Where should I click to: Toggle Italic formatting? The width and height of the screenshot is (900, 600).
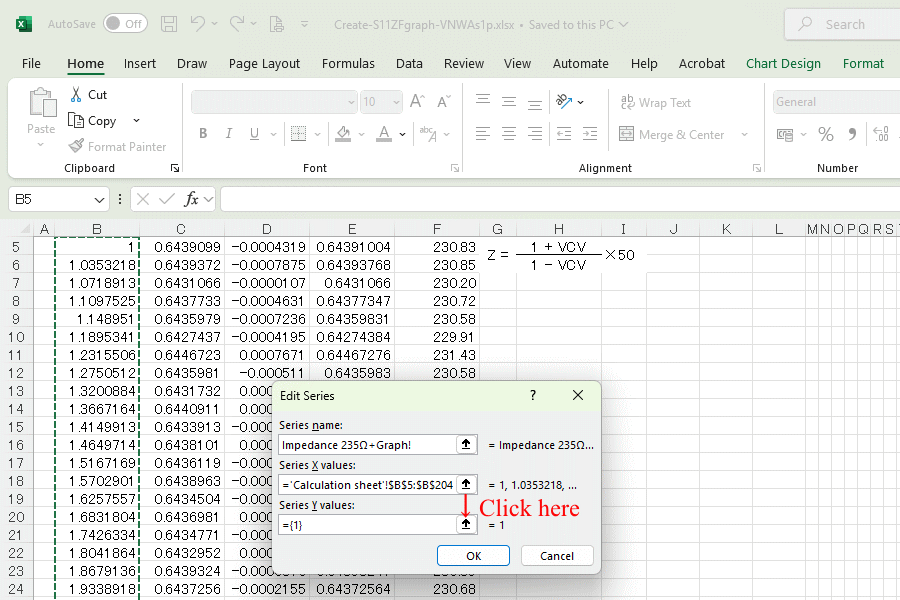click(228, 134)
